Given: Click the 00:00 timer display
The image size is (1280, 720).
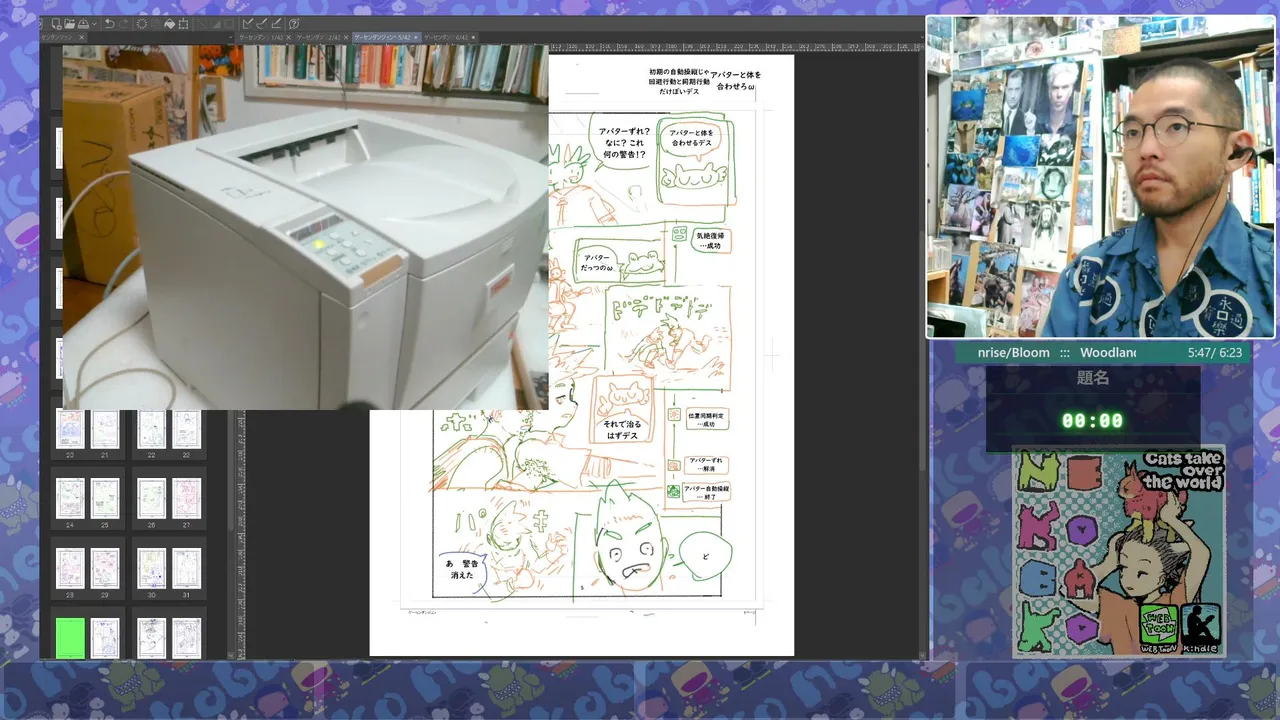Looking at the screenshot, I should [x=1092, y=421].
